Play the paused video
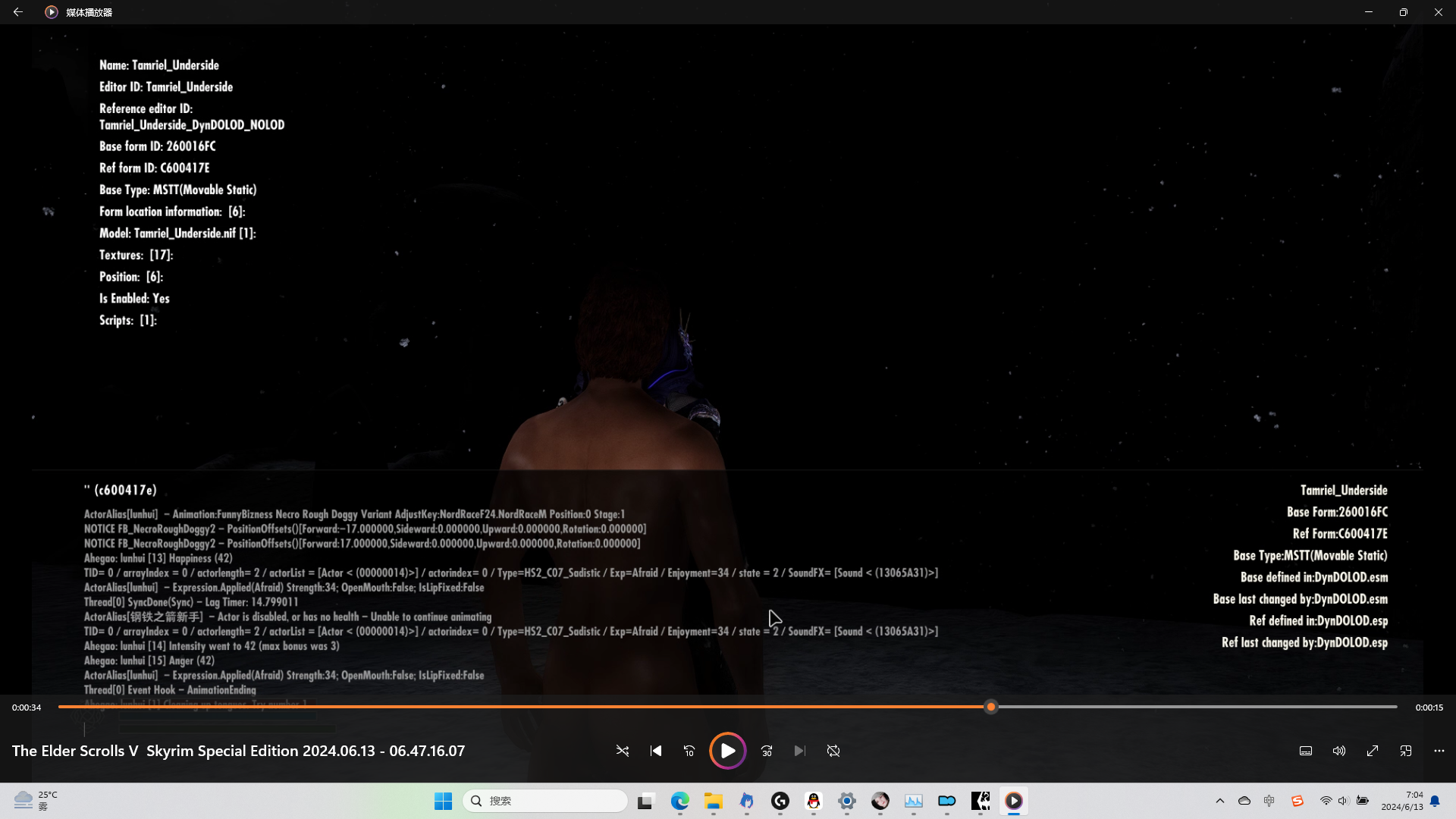The height and width of the screenshot is (819, 1456). coord(727,751)
